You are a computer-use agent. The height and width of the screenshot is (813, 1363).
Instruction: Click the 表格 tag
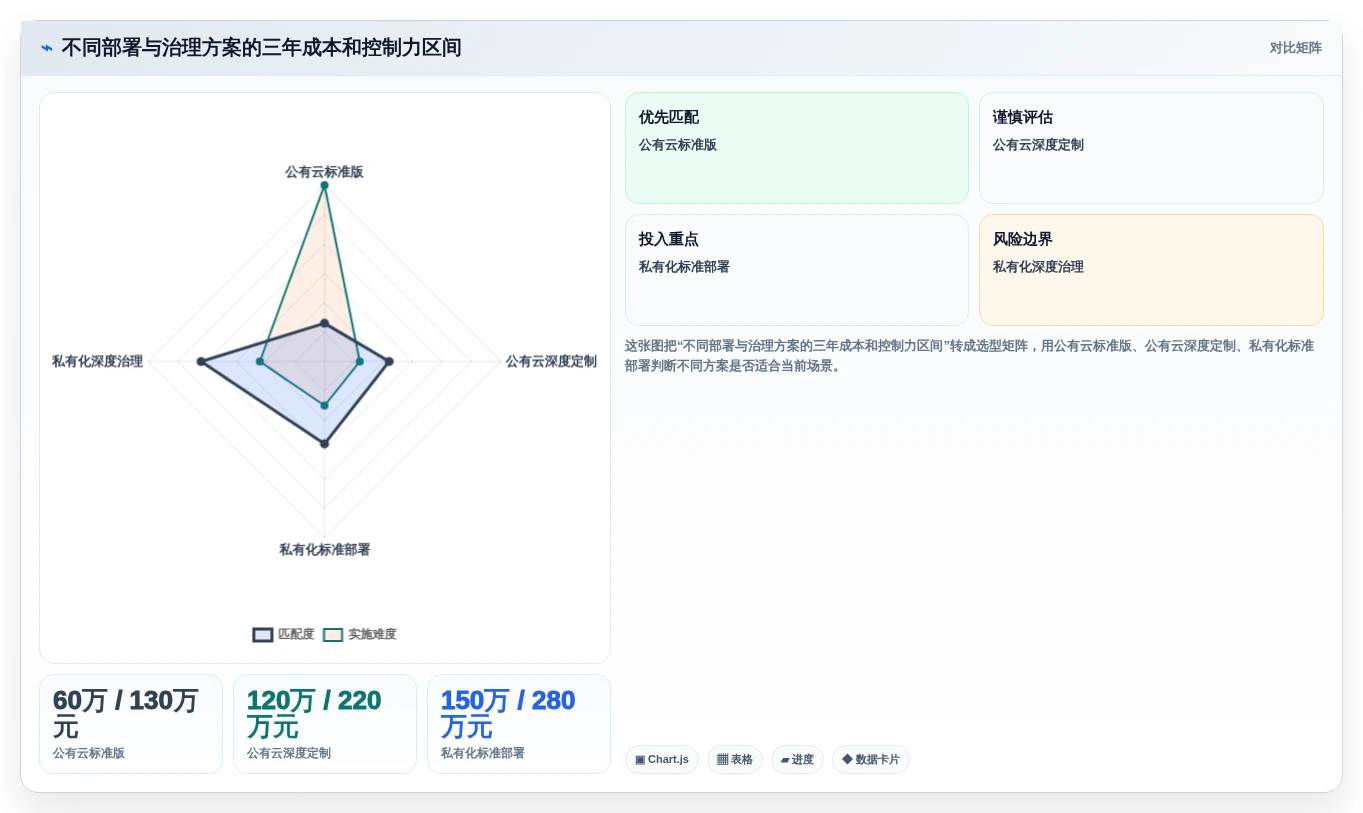pyautogui.click(x=735, y=759)
